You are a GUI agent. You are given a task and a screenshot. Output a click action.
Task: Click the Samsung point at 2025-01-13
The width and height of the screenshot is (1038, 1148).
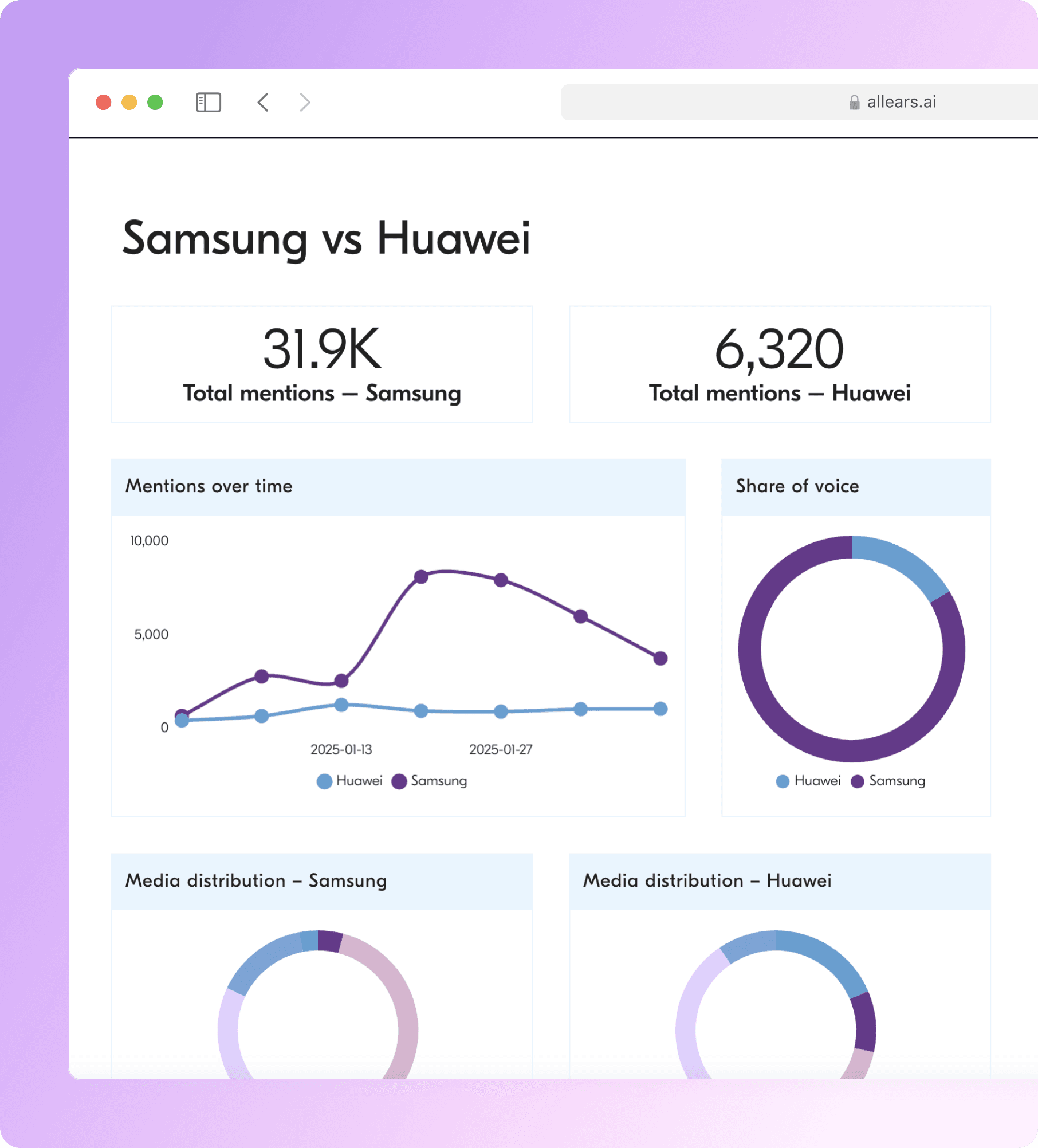pos(341,681)
